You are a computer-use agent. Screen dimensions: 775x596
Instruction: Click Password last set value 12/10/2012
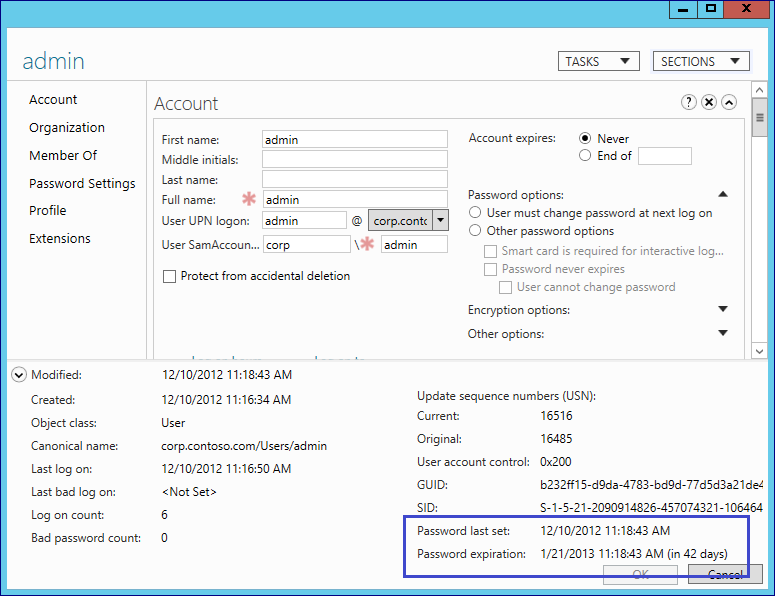click(x=605, y=531)
